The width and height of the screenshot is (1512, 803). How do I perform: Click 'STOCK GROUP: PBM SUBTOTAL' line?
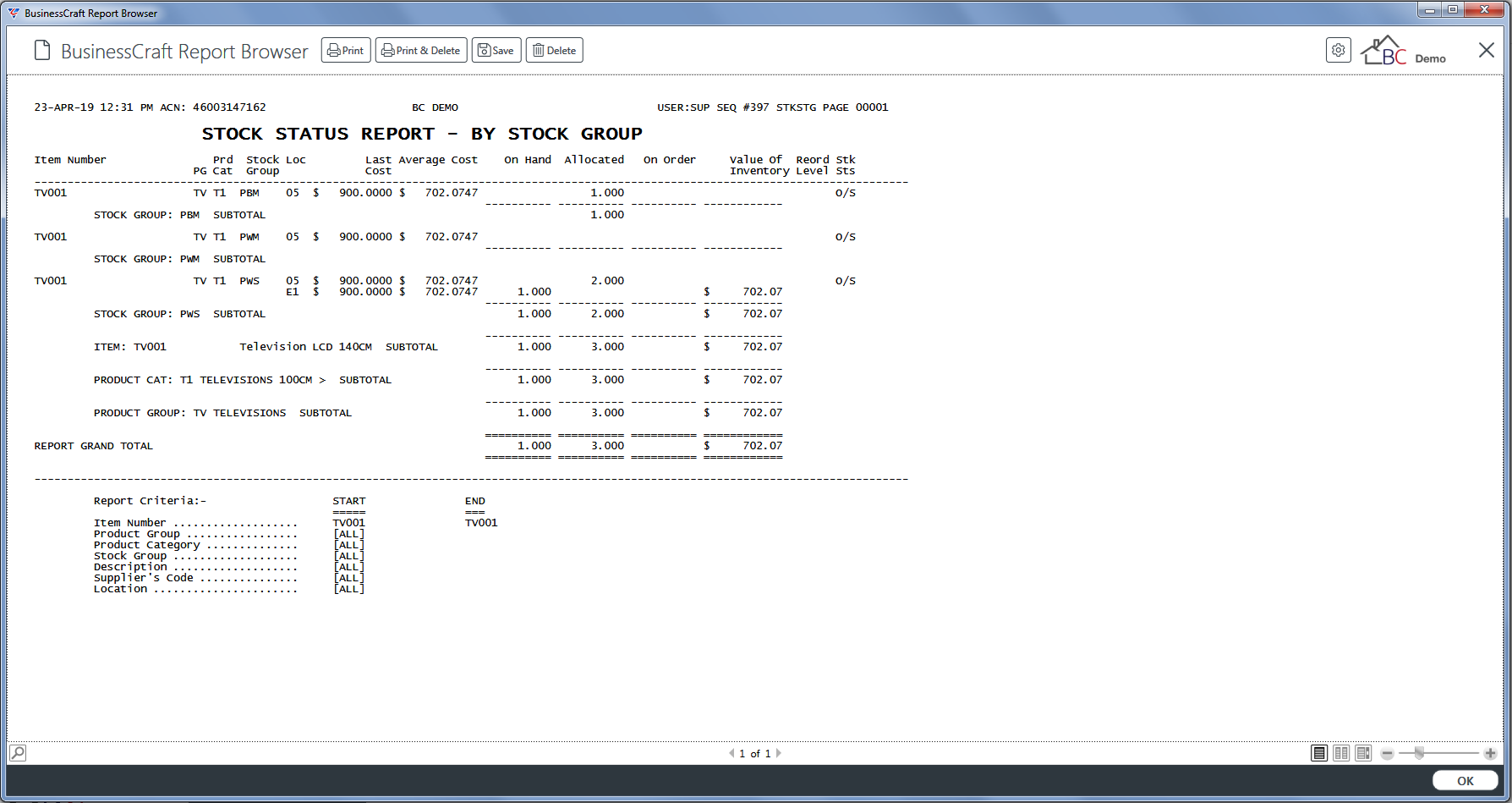pyautogui.click(x=179, y=215)
